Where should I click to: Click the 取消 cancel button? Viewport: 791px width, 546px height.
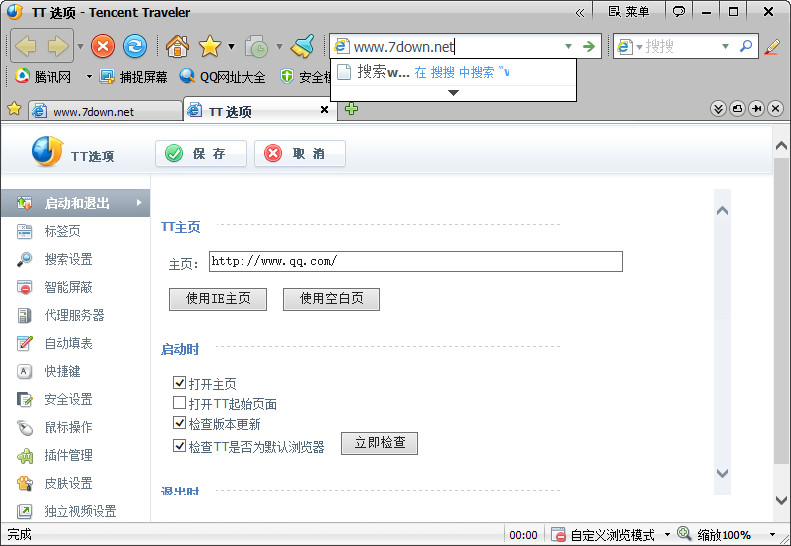(300, 153)
